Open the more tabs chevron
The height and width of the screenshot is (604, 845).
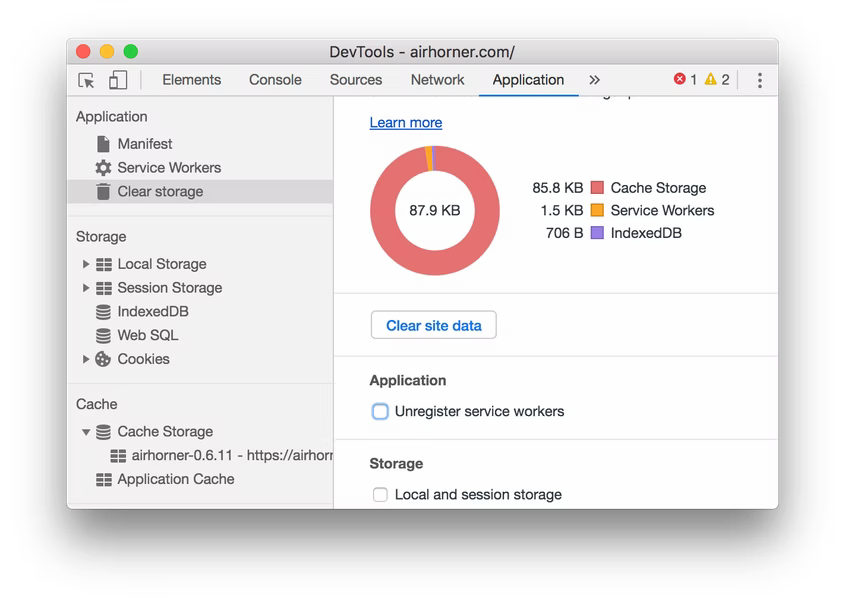(594, 80)
